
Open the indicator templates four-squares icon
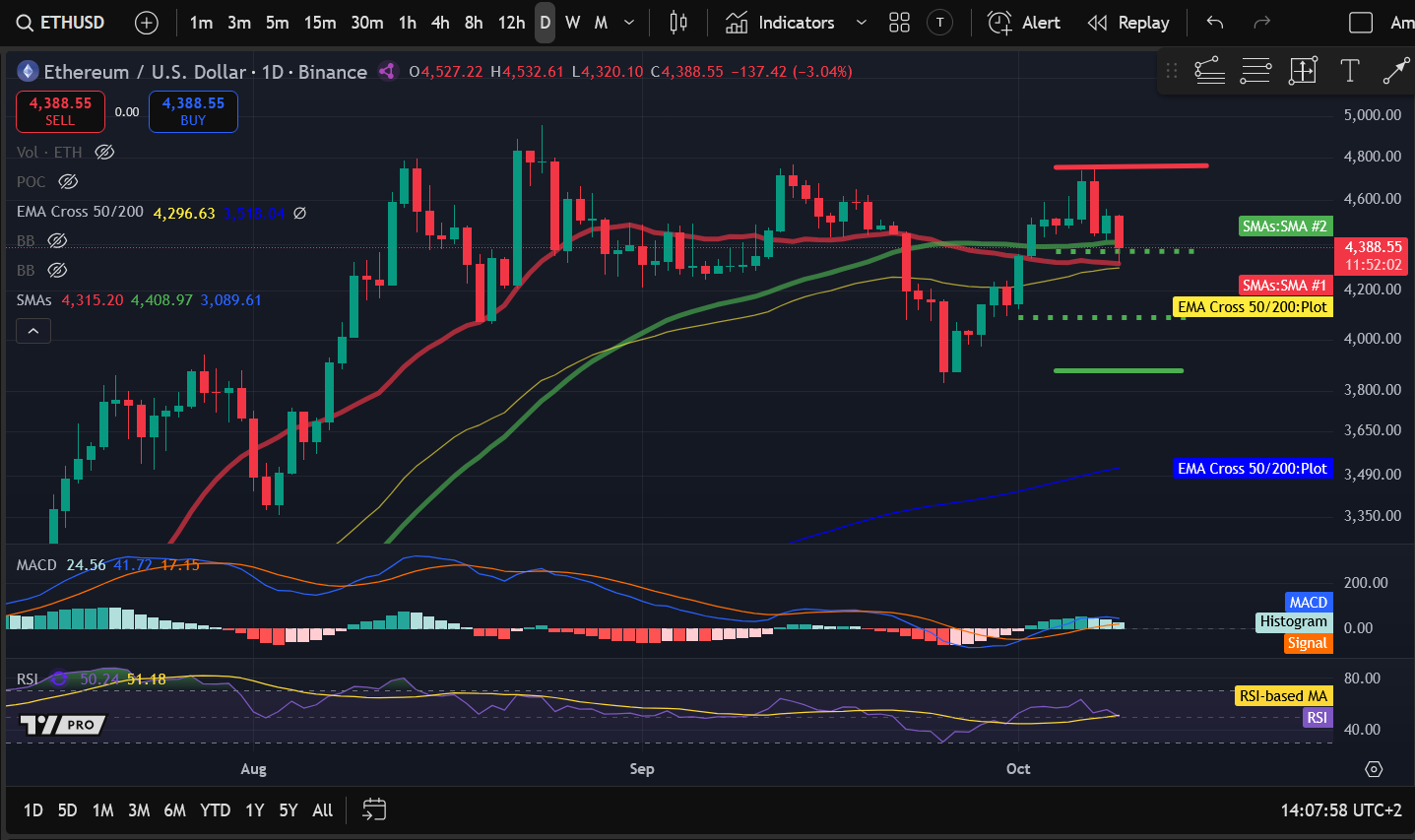click(x=899, y=23)
